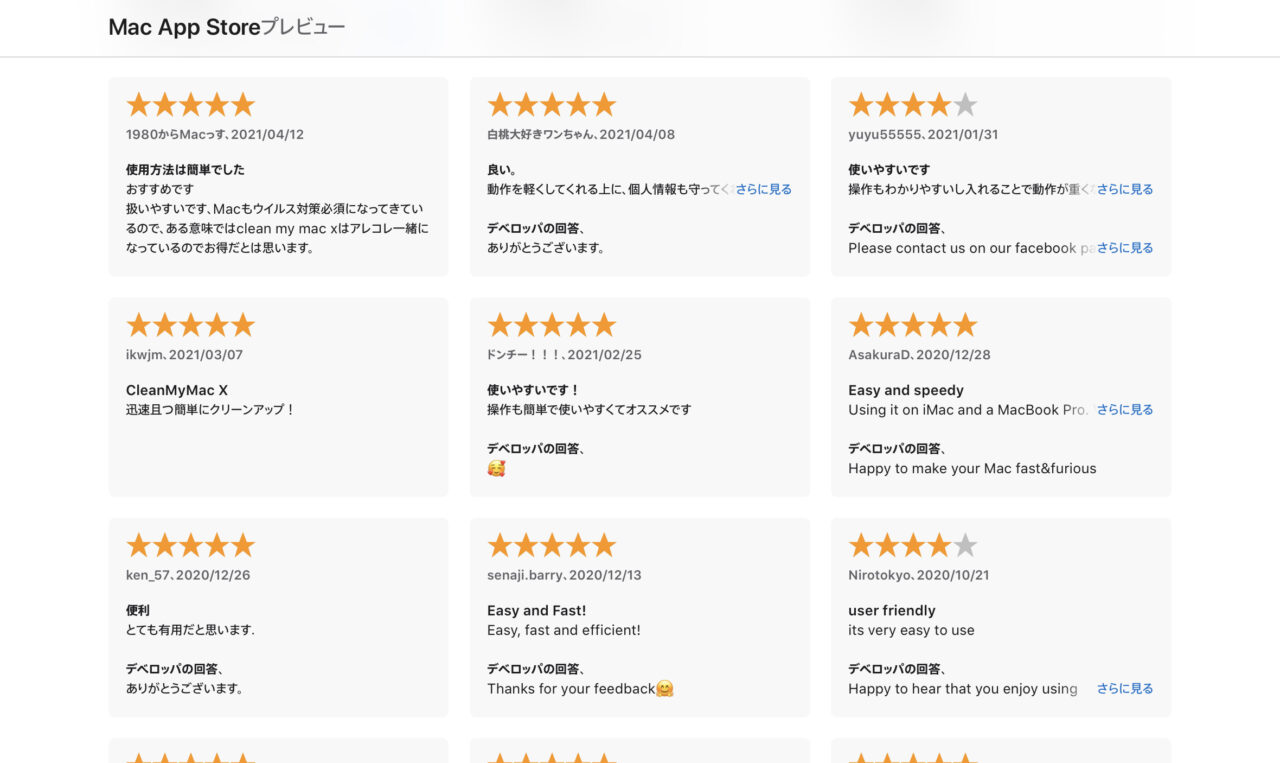Viewport: 1280px width, 763px height.
Task: Click the gray unfilled star in Nirotokyo's rating
Action: click(x=966, y=544)
